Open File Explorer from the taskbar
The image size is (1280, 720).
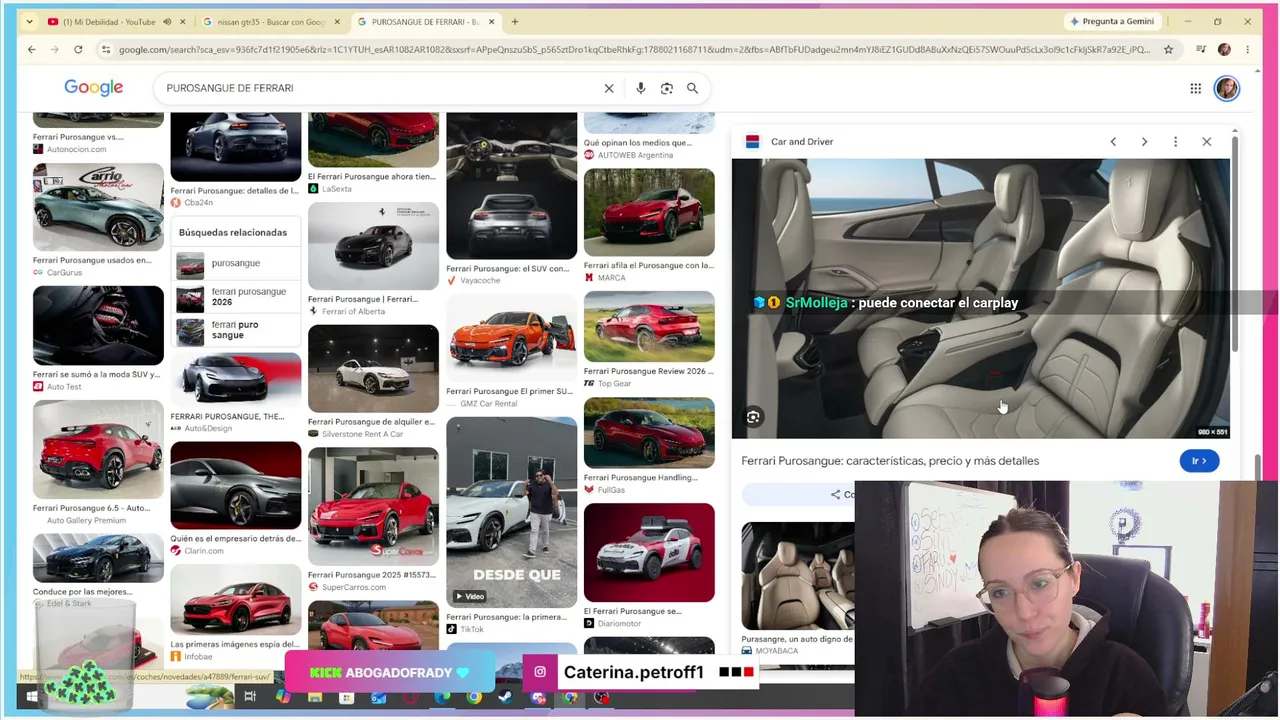[315, 697]
